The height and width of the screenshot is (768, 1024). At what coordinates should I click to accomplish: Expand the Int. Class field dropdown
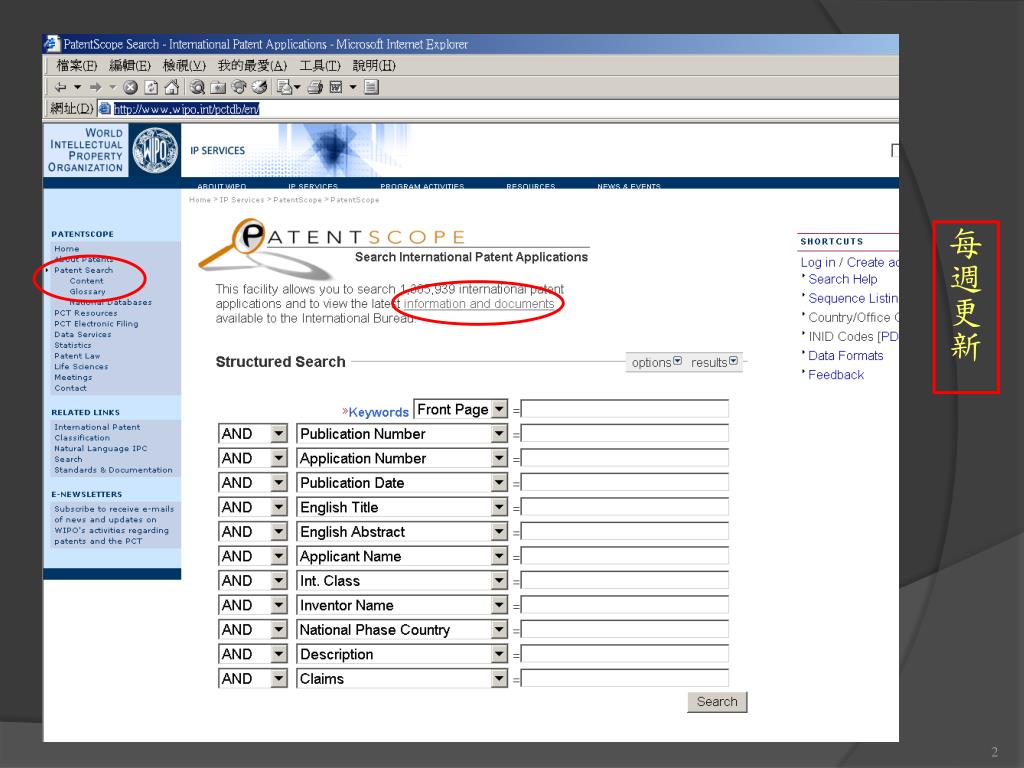click(499, 581)
